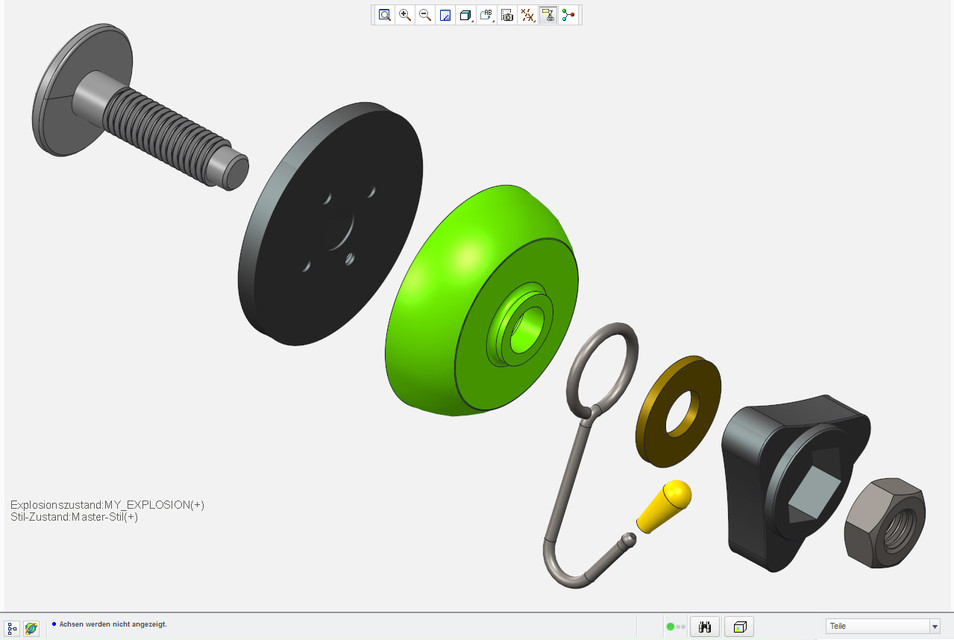Toggle the Annotation Display button
954x640 pixels.
[x=548, y=15]
